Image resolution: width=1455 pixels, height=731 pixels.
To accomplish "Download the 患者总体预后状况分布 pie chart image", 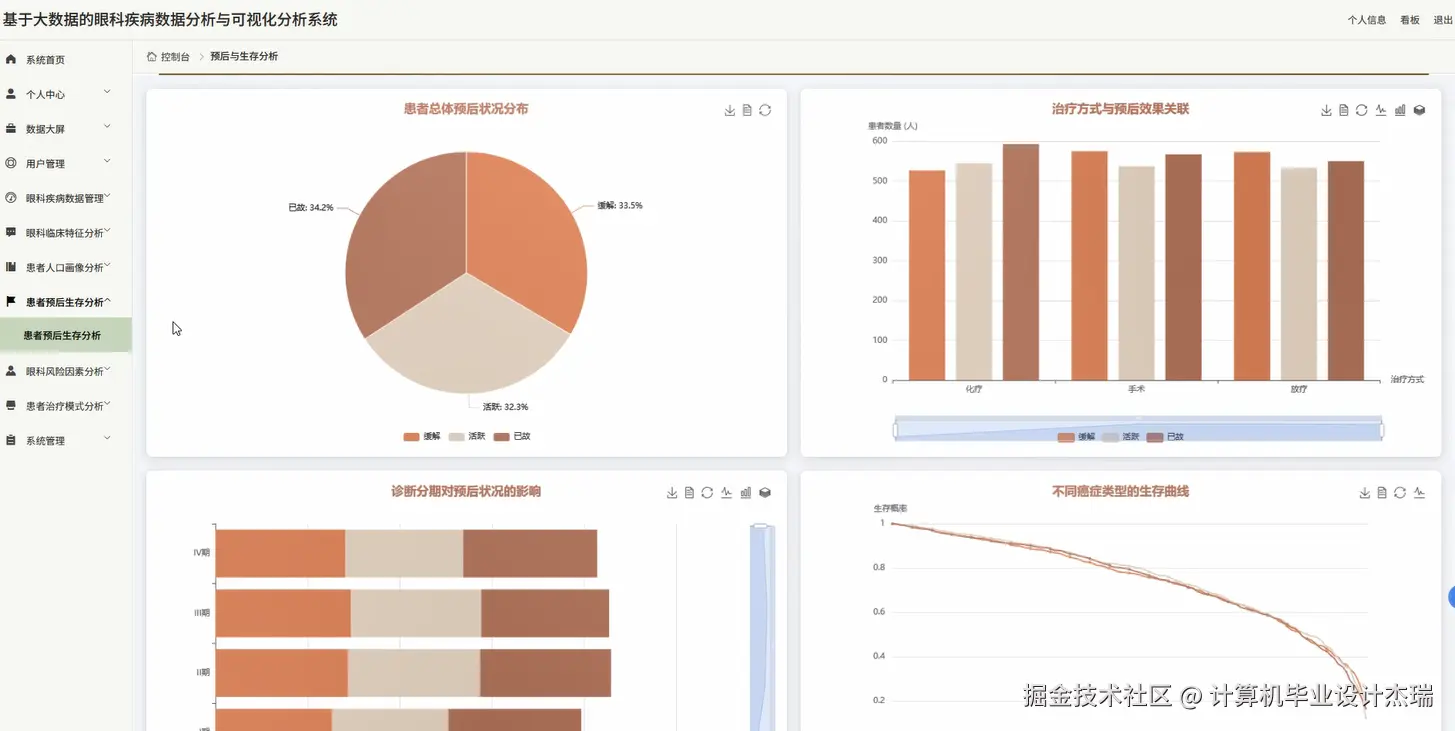I will coord(730,110).
